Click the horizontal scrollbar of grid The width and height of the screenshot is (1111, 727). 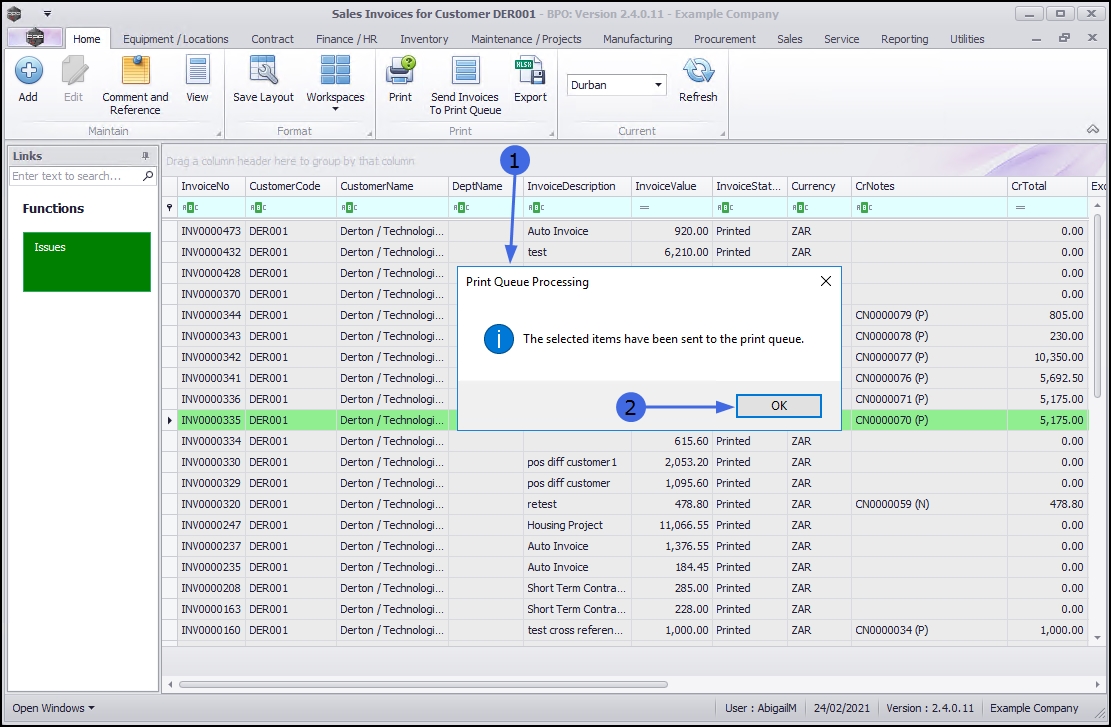(x=423, y=685)
